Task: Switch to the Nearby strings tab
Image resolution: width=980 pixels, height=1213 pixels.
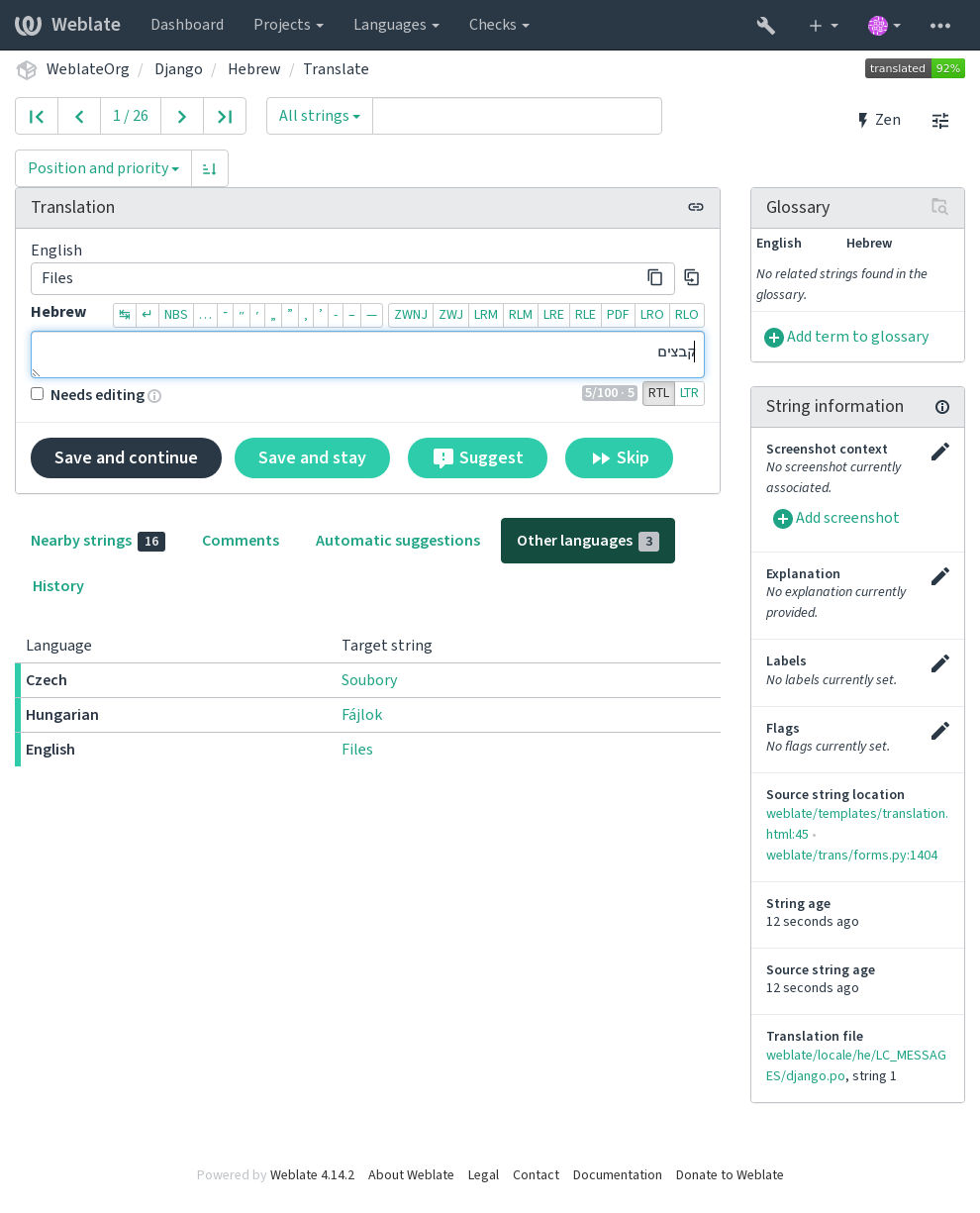Action: pos(98,541)
